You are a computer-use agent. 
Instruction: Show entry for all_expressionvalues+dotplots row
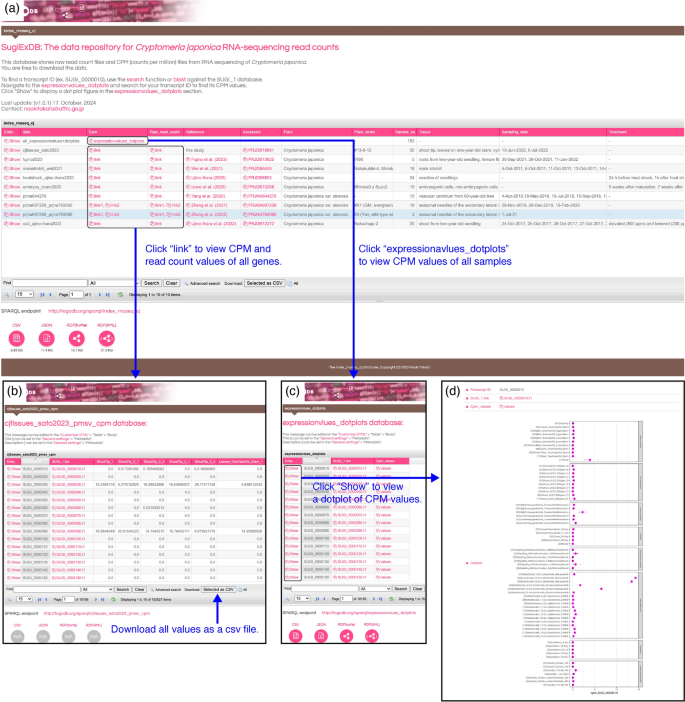tap(12, 141)
